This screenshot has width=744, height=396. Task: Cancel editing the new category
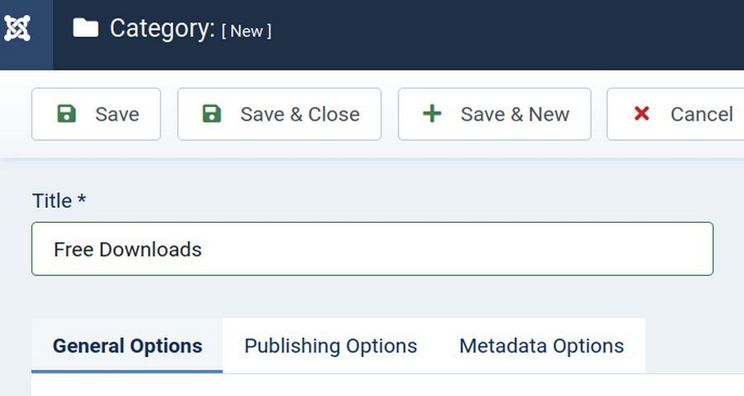coord(676,114)
